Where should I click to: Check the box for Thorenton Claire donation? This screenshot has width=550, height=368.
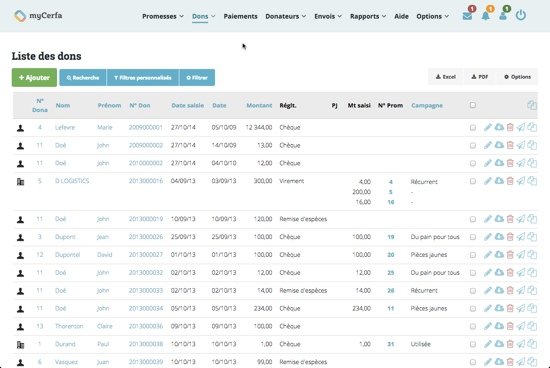472,327
